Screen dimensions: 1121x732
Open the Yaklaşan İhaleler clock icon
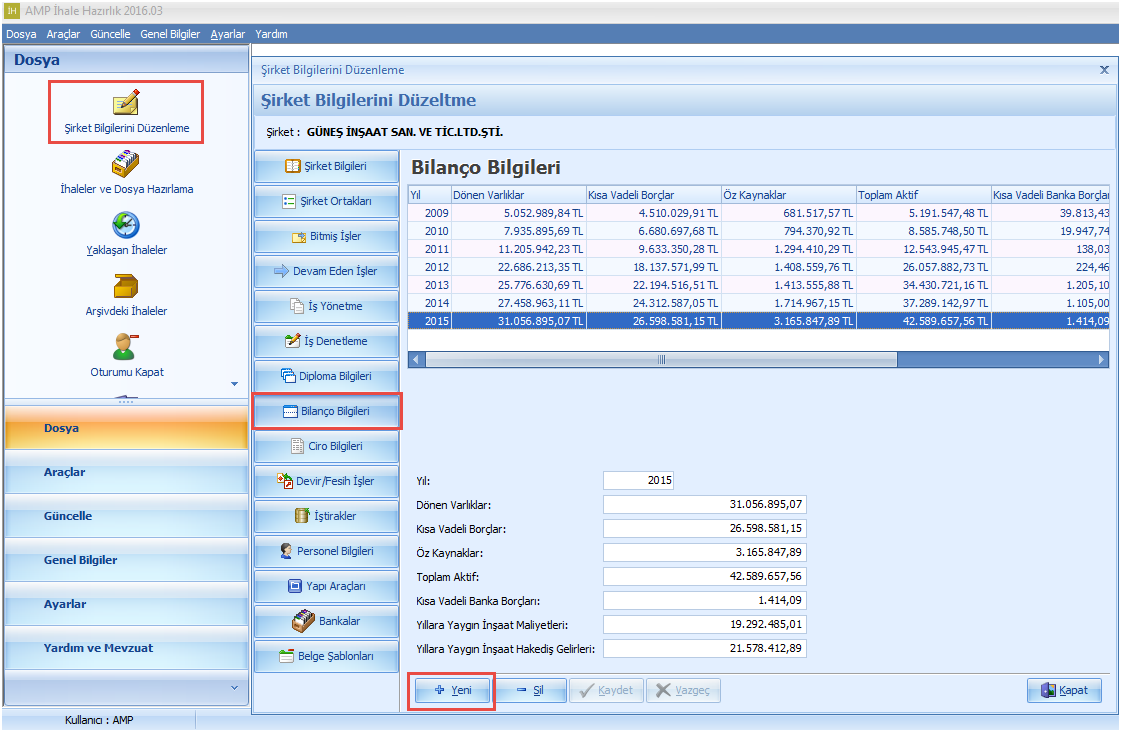[126, 225]
